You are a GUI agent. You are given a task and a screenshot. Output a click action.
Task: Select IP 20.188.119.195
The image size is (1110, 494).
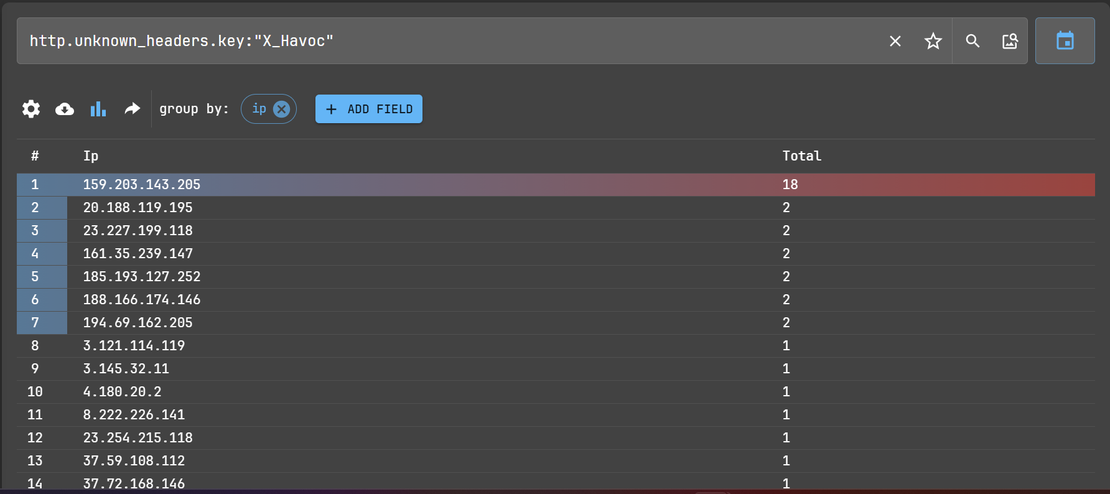click(137, 208)
